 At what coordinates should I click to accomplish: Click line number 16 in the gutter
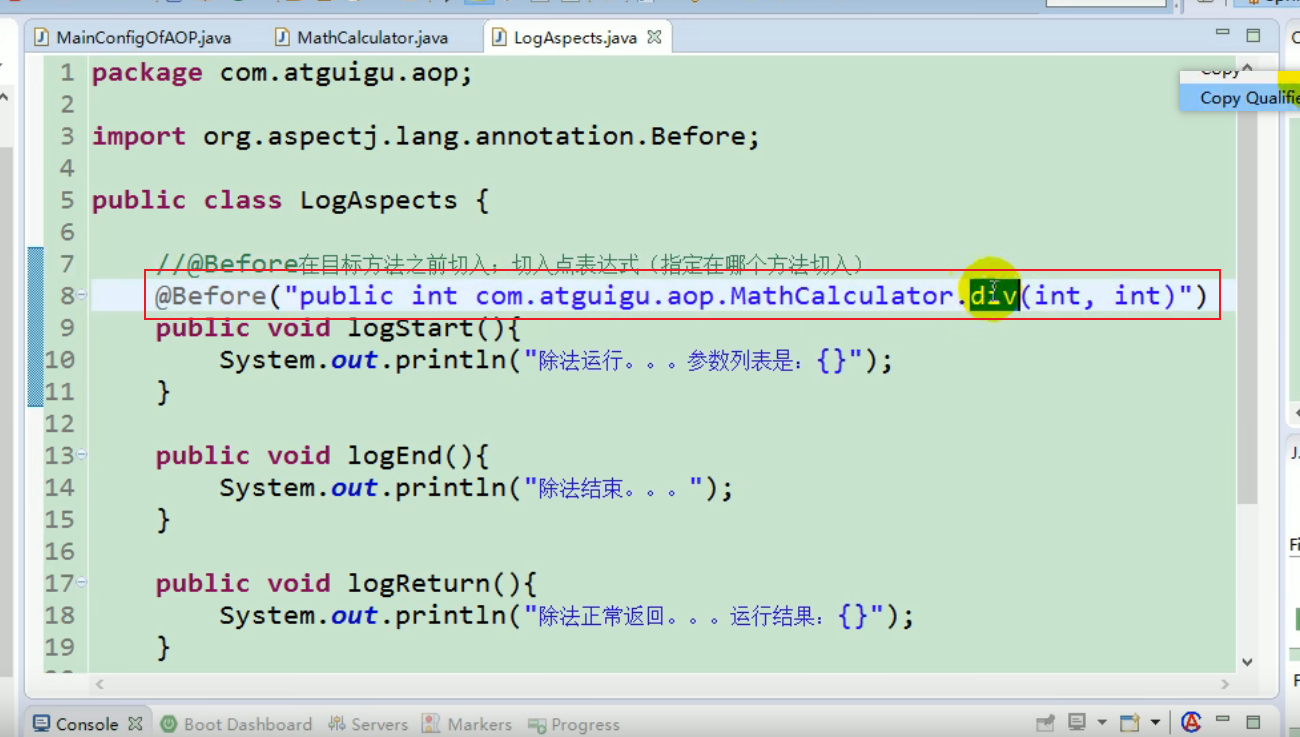pos(60,552)
